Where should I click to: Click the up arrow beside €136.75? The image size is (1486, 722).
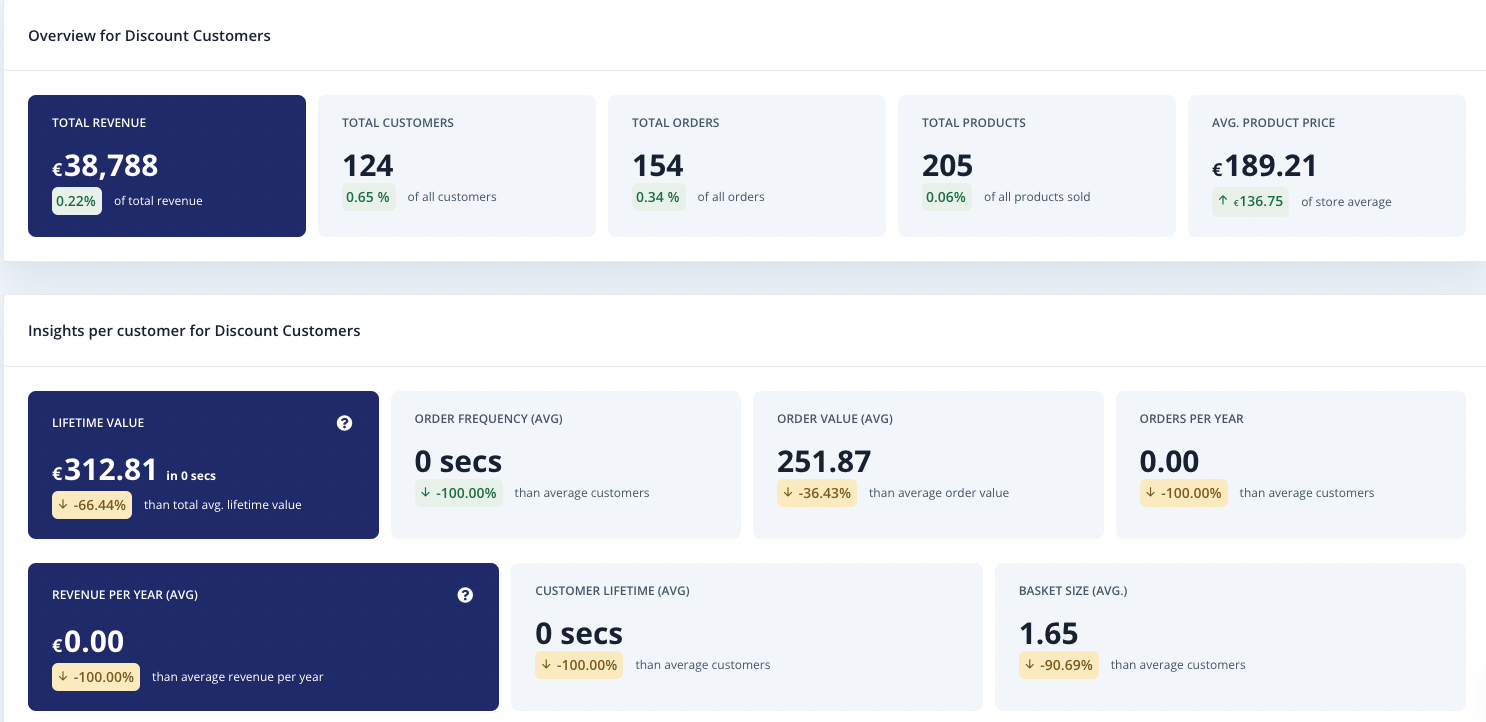point(1223,201)
